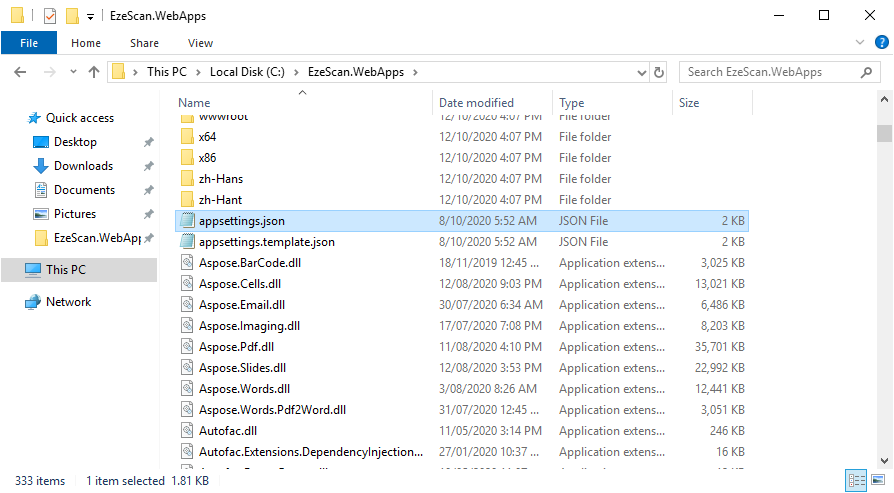The image size is (894, 493).
Task: Open the address bar history dropdown
Action: point(640,72)
